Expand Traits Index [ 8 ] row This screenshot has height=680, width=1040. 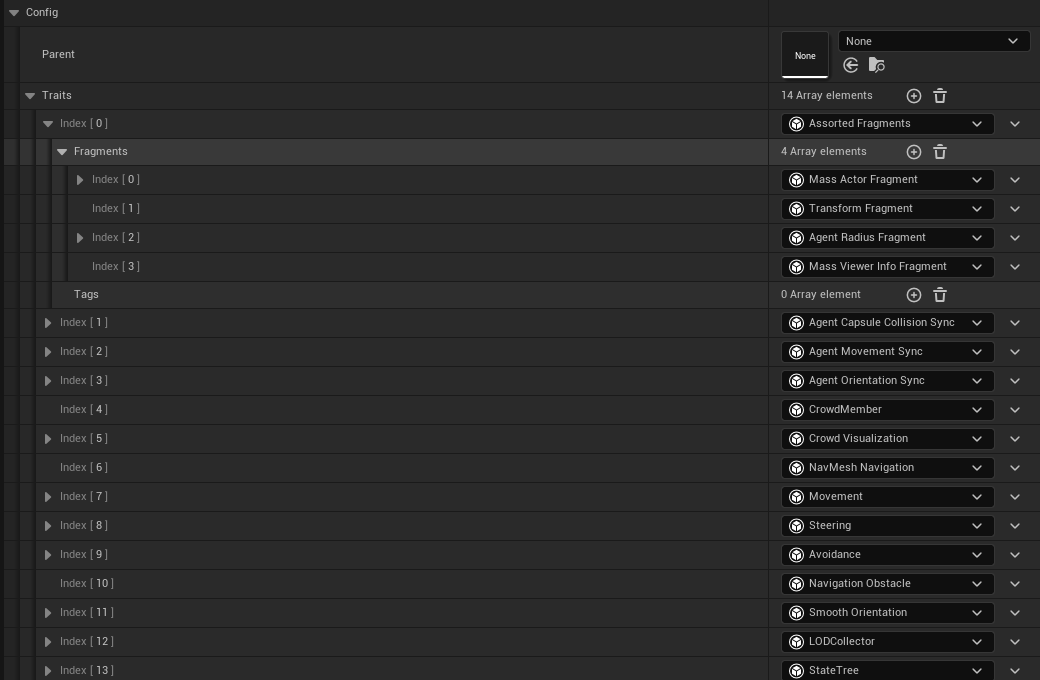(48, 525)
